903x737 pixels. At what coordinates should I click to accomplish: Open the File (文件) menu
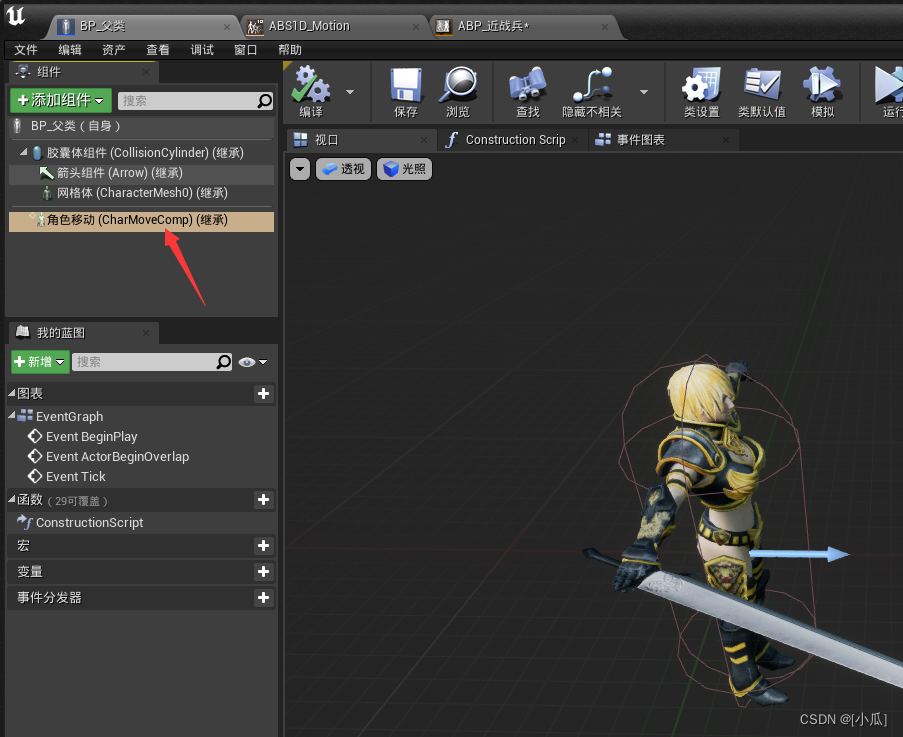click(26, 50)
